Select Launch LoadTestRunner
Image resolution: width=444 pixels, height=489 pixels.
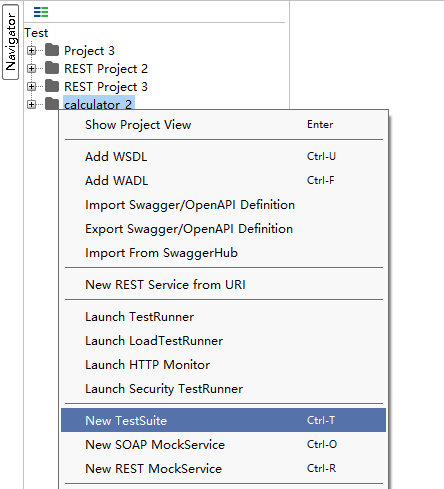point(223,341)
